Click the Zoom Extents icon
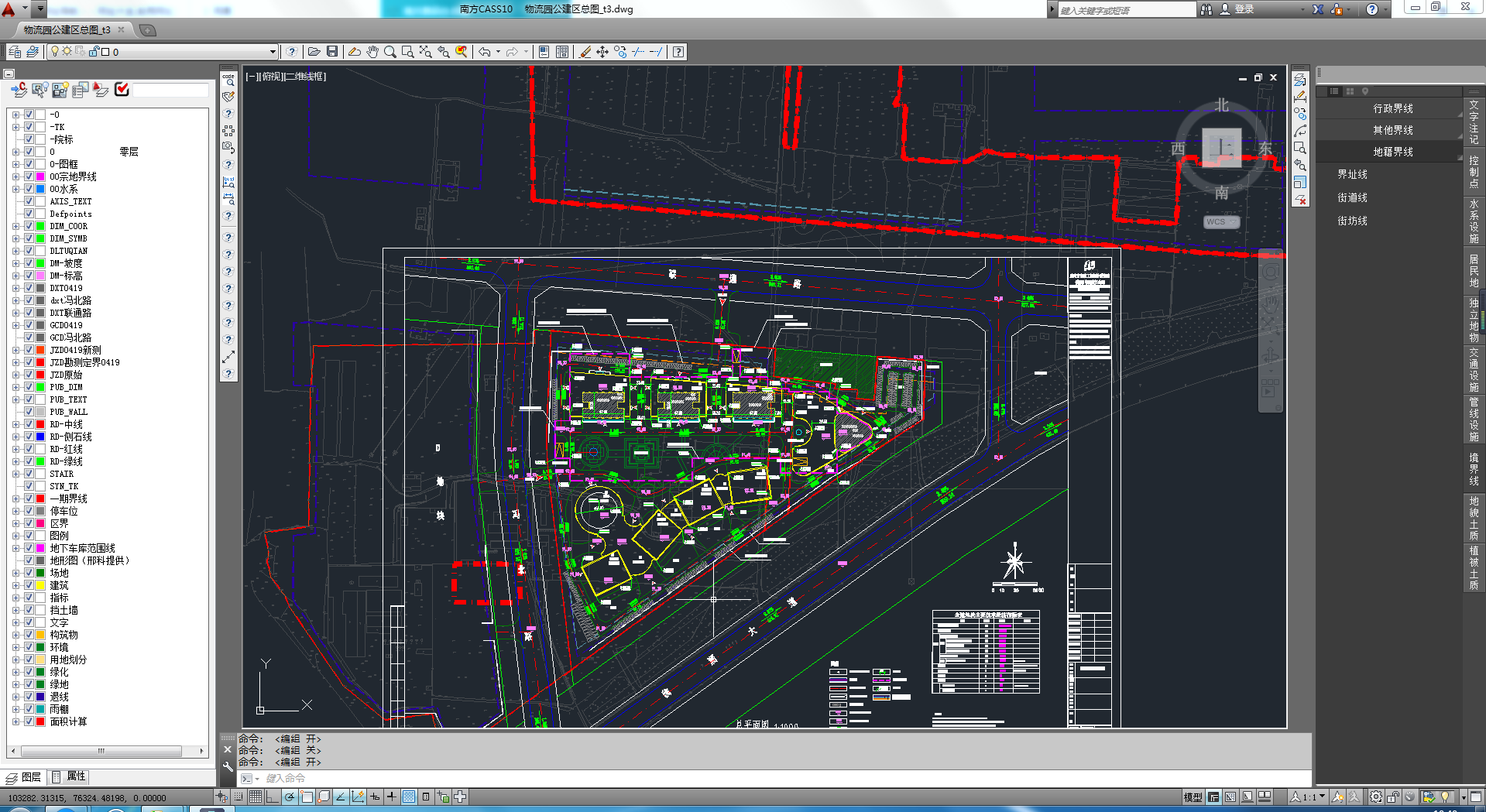Image resolution: width=1486 pixels, height=812 pixels. click(x=426, y=52)
